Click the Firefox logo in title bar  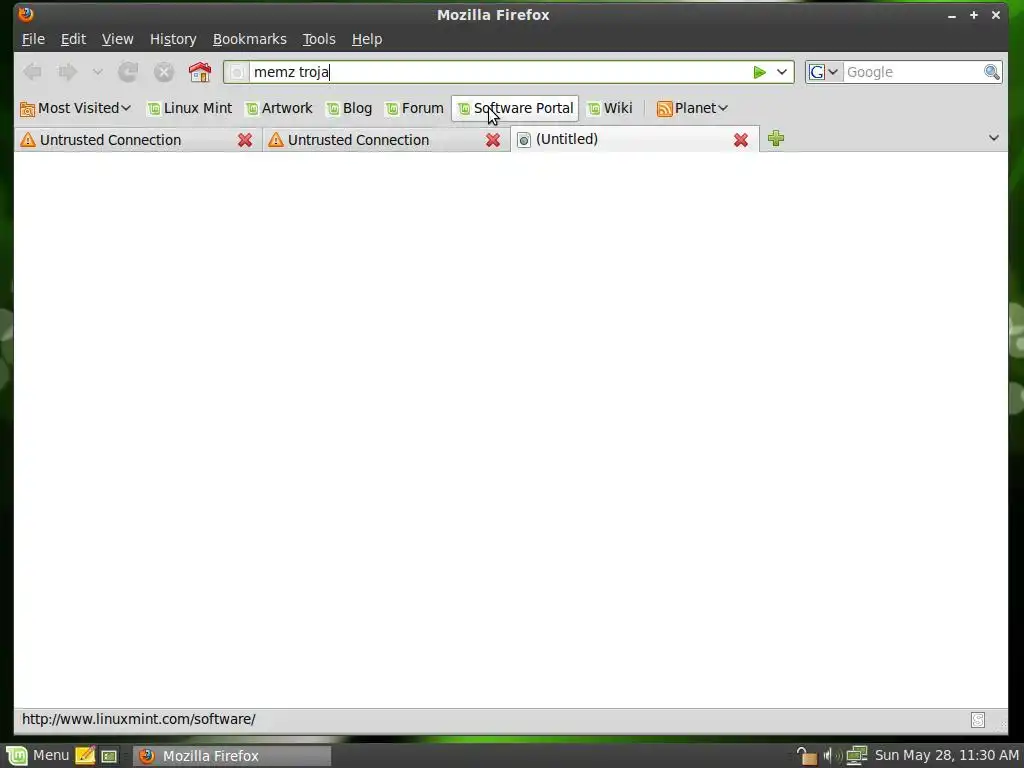pyautogui.click(x=26, y=14)
